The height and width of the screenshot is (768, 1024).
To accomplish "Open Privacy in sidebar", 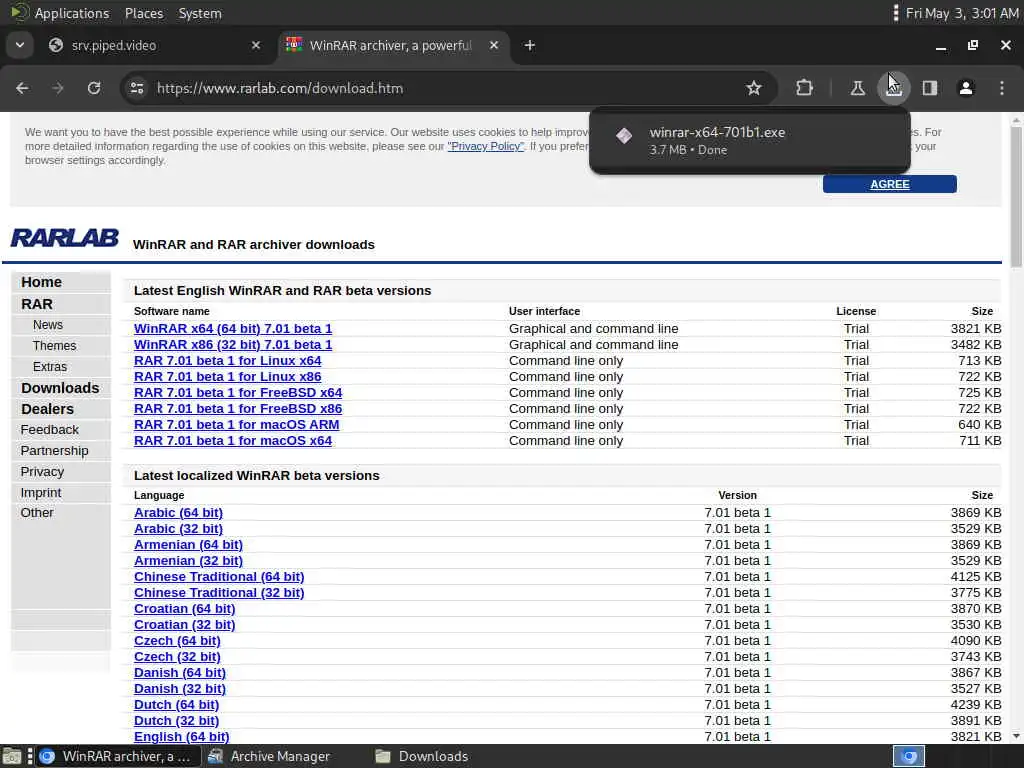I will (42, 472).
